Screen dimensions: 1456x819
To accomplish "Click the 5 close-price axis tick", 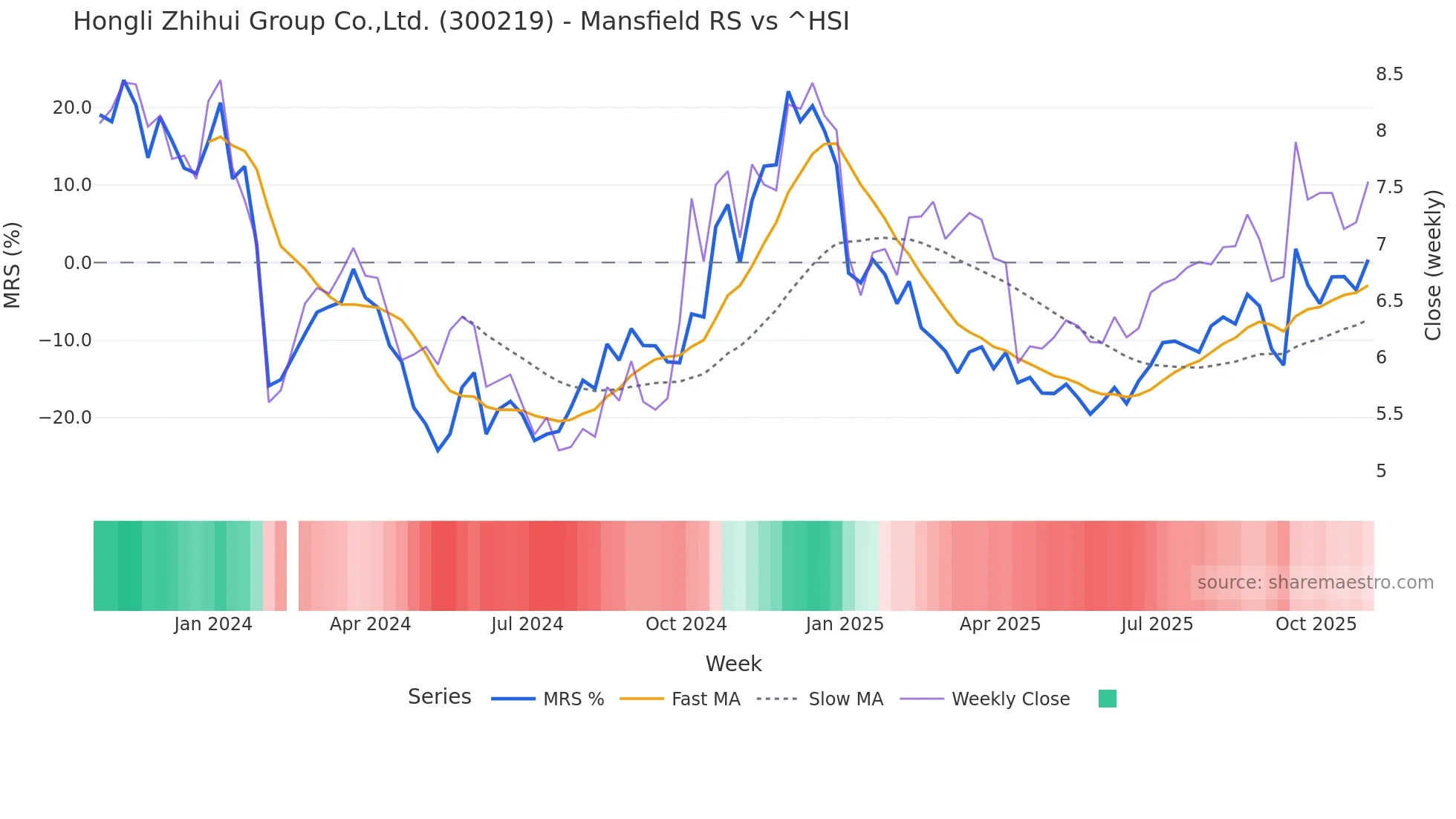I will 1381,471.
